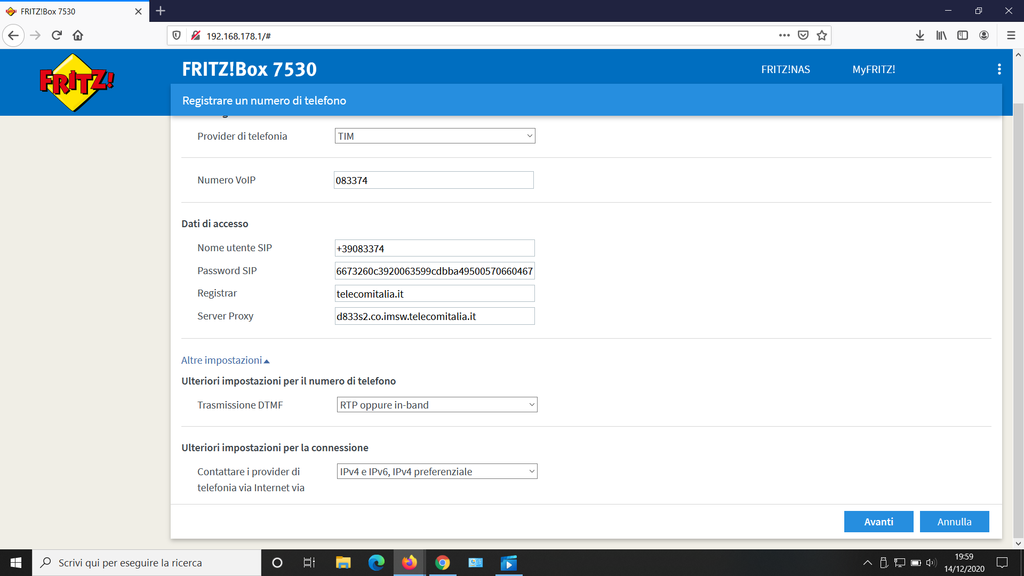Open FRITZ!Box three-dot options menu

[999, 69]
